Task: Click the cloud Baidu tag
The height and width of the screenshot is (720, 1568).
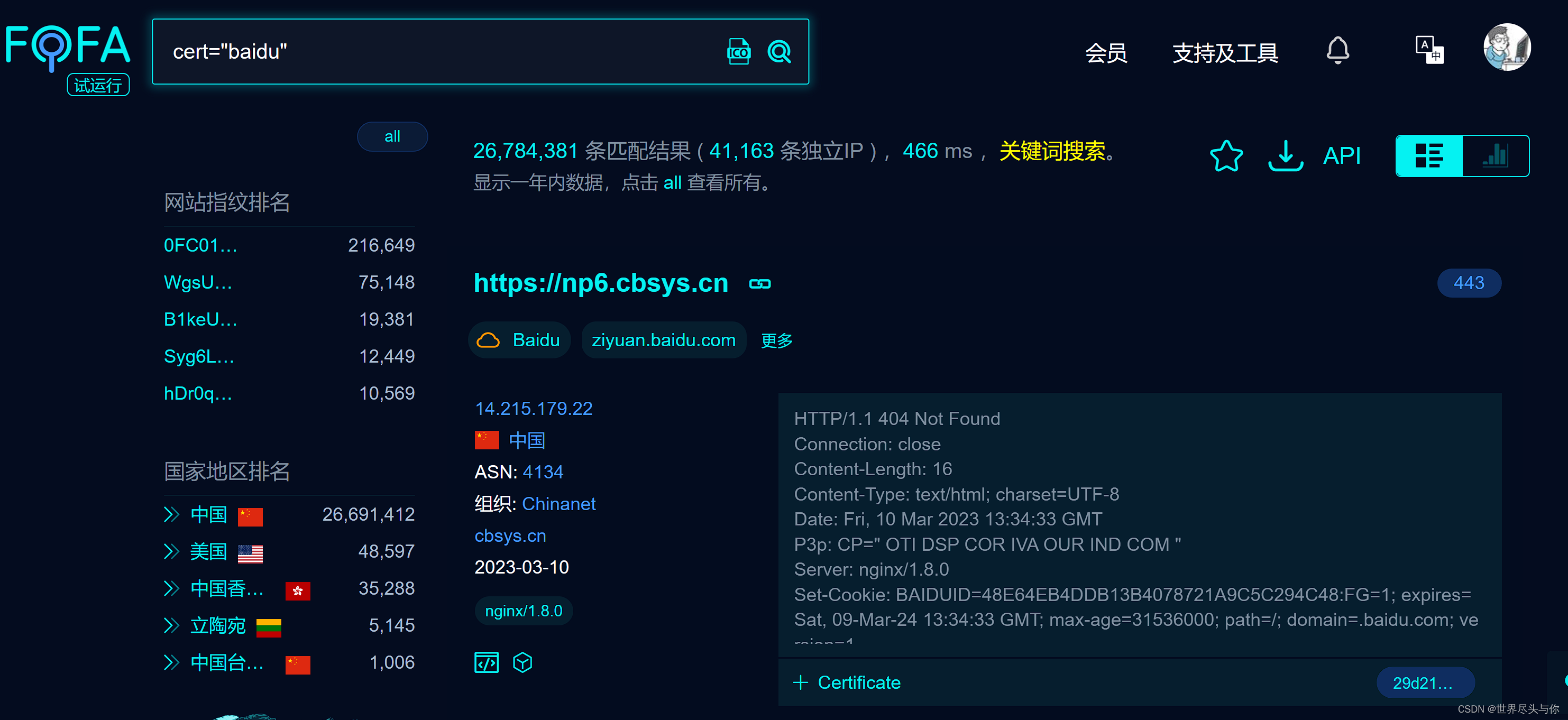Action: tap(519, 339)
